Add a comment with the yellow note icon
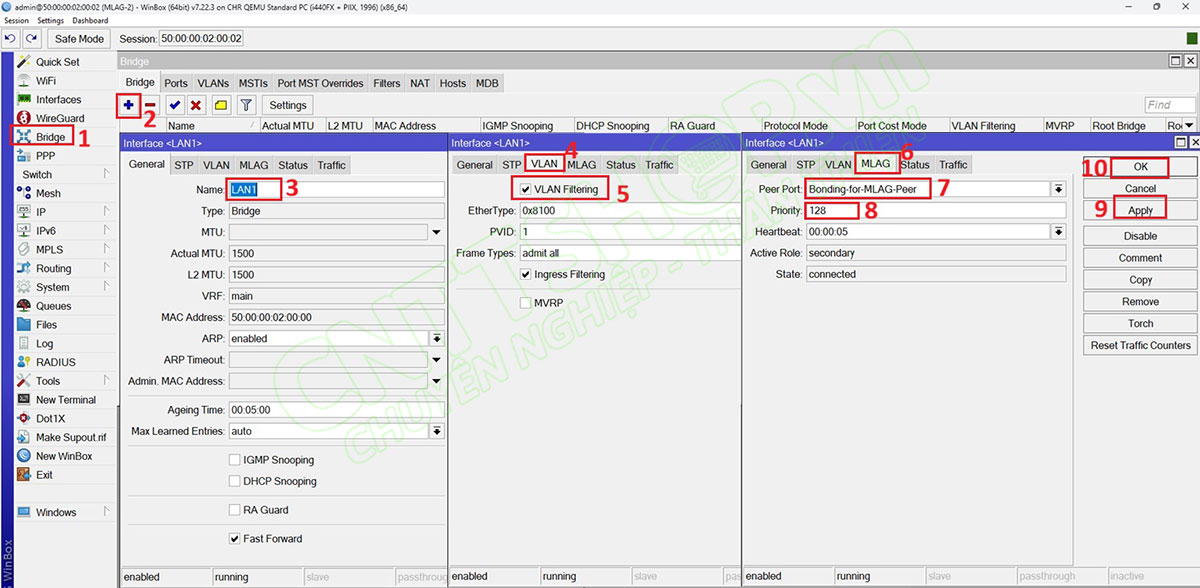Screen dimensions: 1200x588 [221, 105]
